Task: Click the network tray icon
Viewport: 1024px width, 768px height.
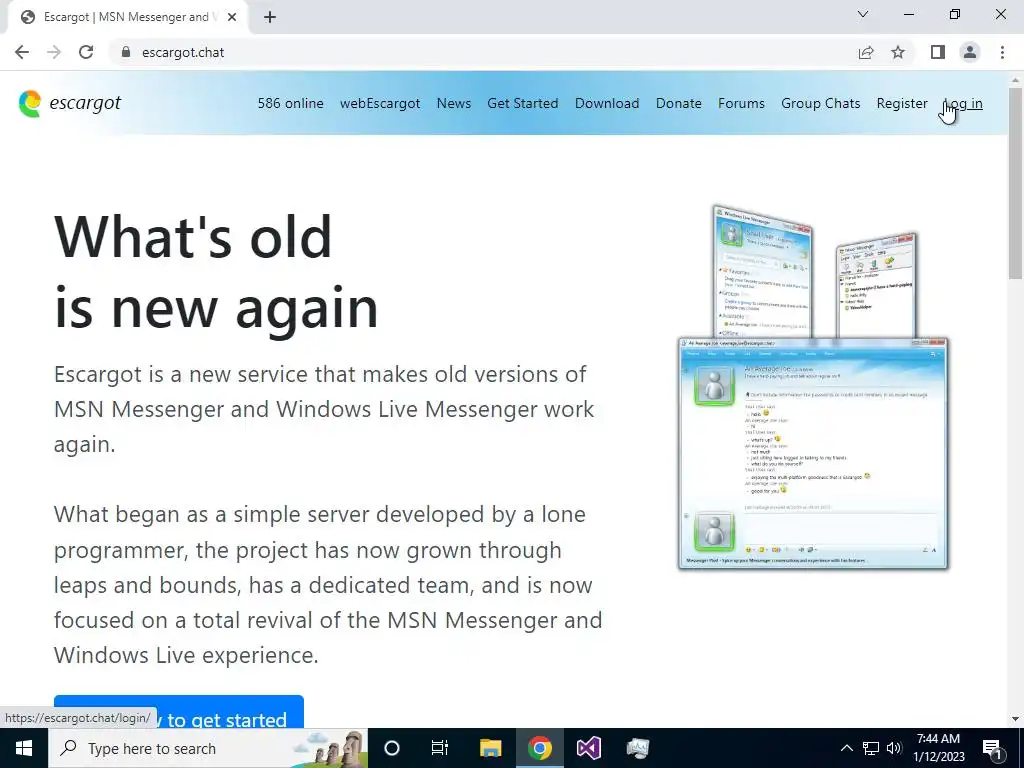Action: tap(871, 748)
